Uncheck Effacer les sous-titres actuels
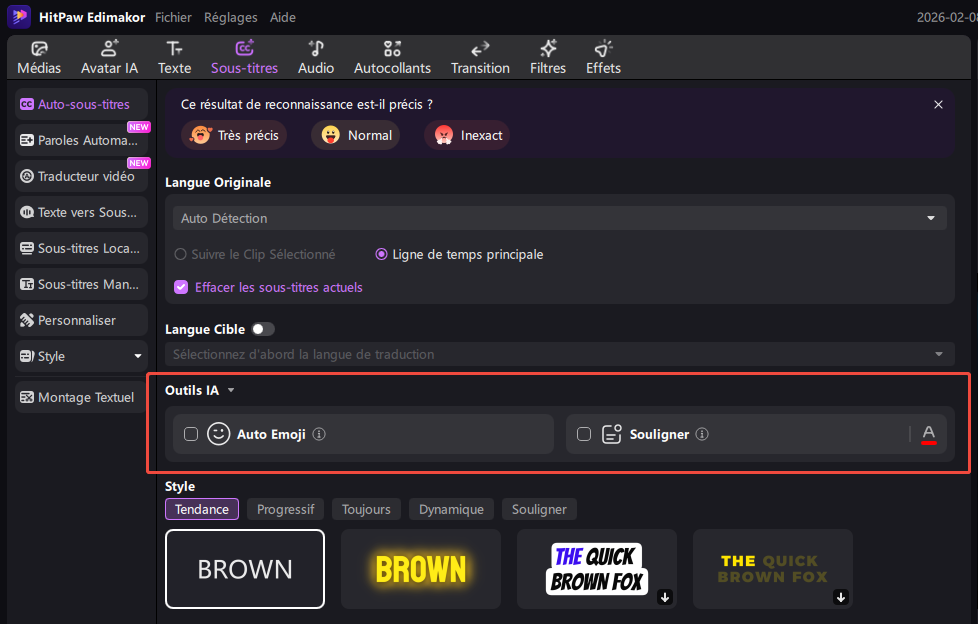 pyautogui.click(x=181, y=287)
